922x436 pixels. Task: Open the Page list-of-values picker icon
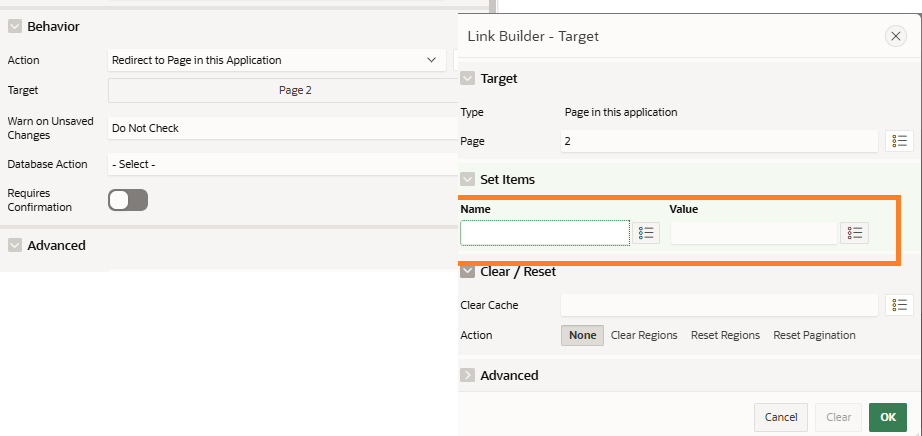click(x=900, y=141)
